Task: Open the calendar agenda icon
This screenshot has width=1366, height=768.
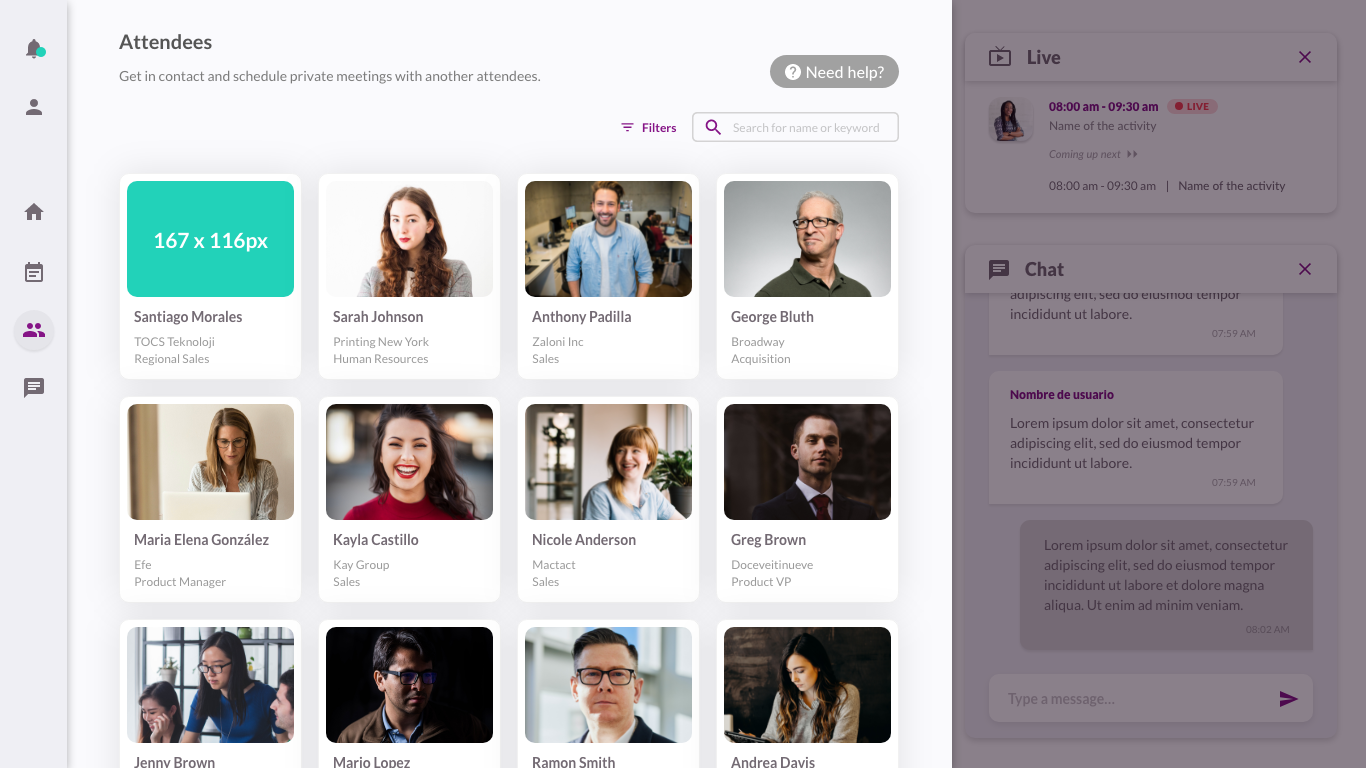Action: coord(34,272)
